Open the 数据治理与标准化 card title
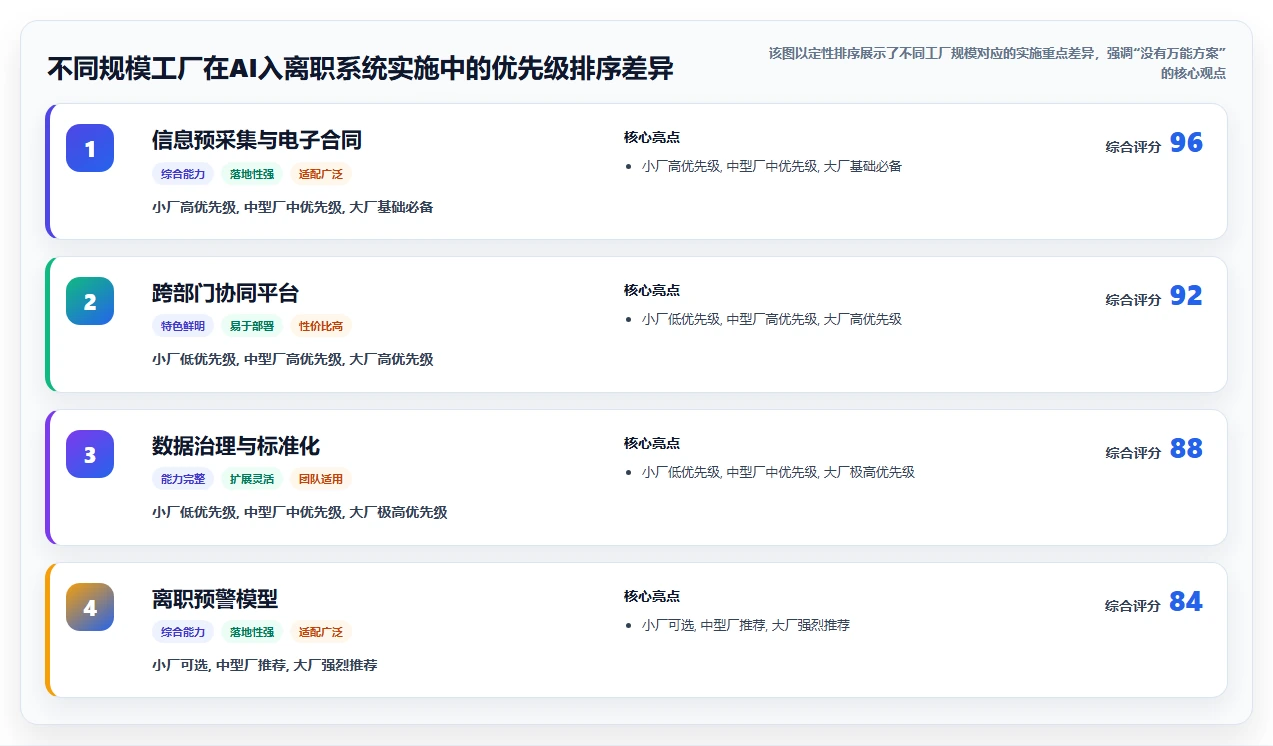Screen dimensions: 1273x746 [236, 446]
